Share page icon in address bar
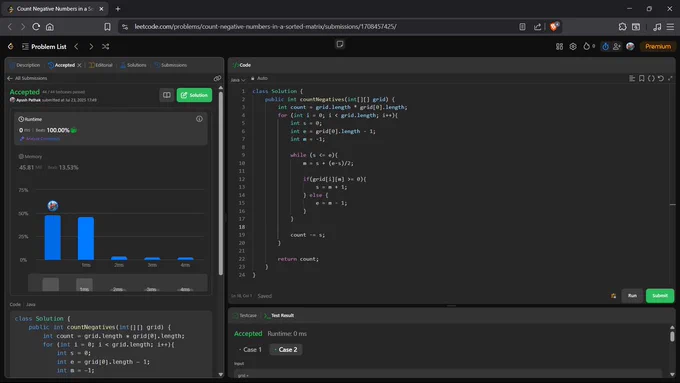Screen dimensions: 680x383 pyautogui.click(x=537, y=27)
